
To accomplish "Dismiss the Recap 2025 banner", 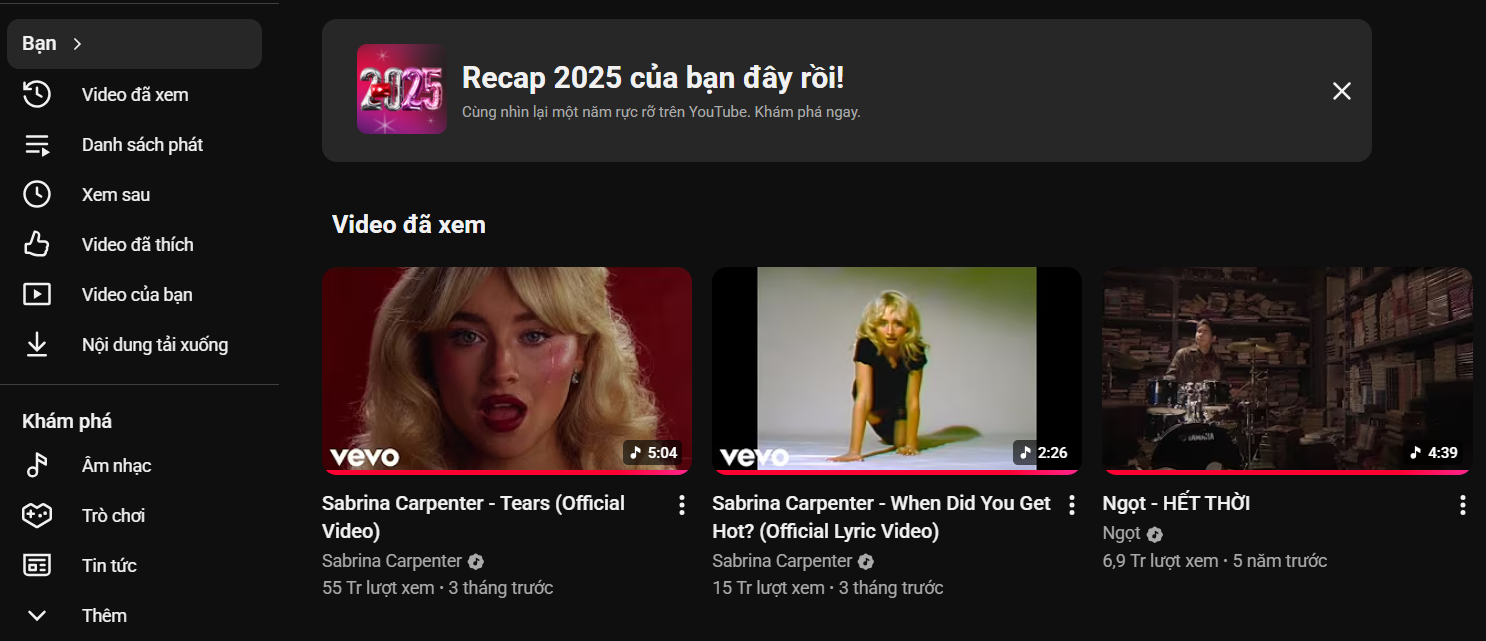I will coord(1341,90).
